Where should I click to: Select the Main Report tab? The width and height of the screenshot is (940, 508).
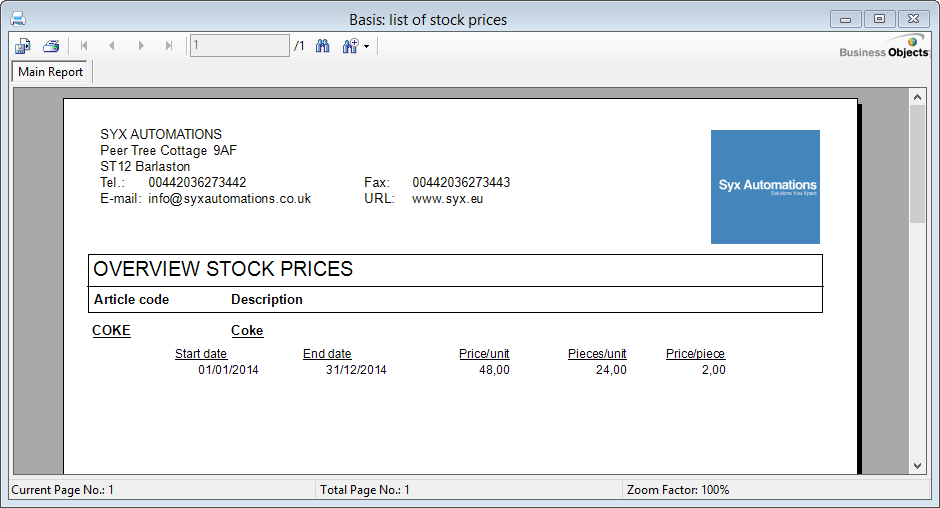[51, 72]
